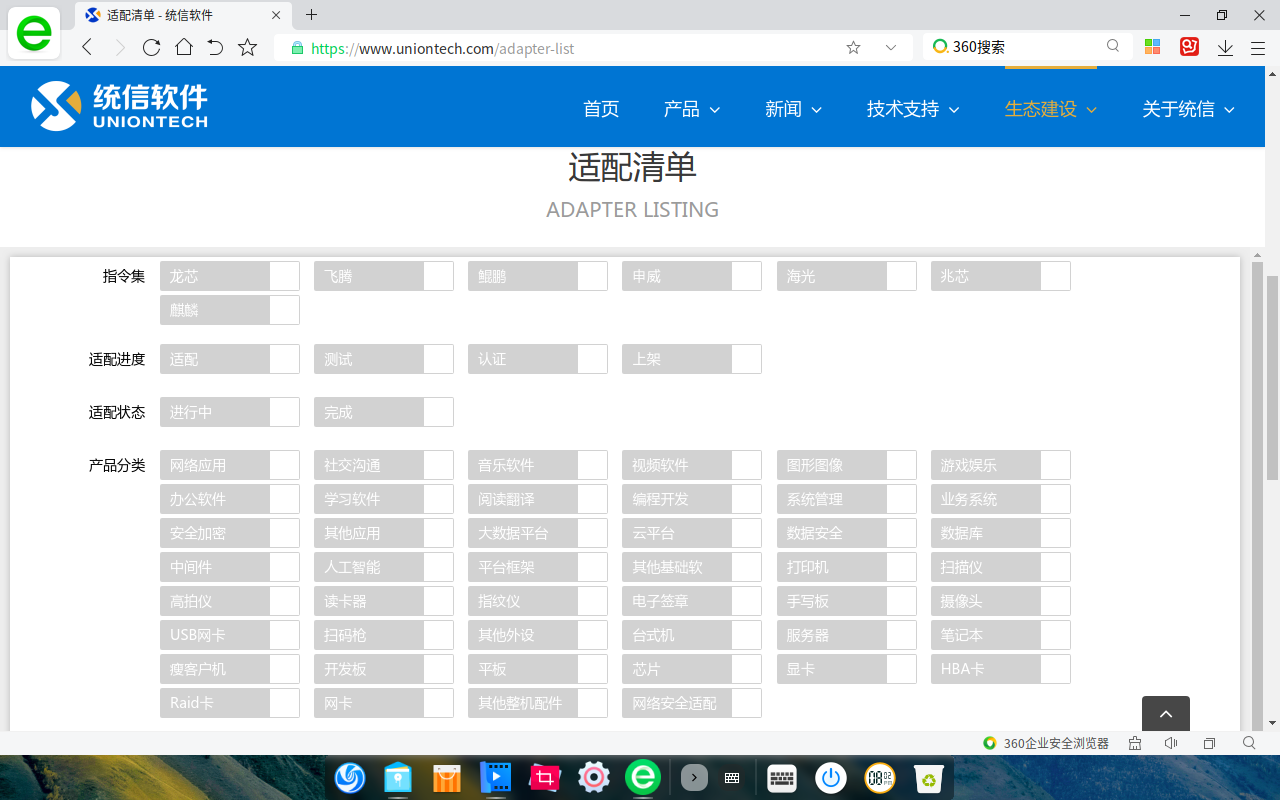Screen dimensions: 1280x800
Task: Enable the 完成 adaptation status filter
Action: tap(383, 412)
